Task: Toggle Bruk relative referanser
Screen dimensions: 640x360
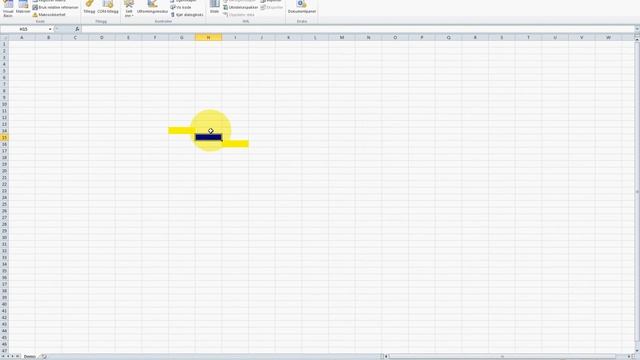Action: pos(56,7)
